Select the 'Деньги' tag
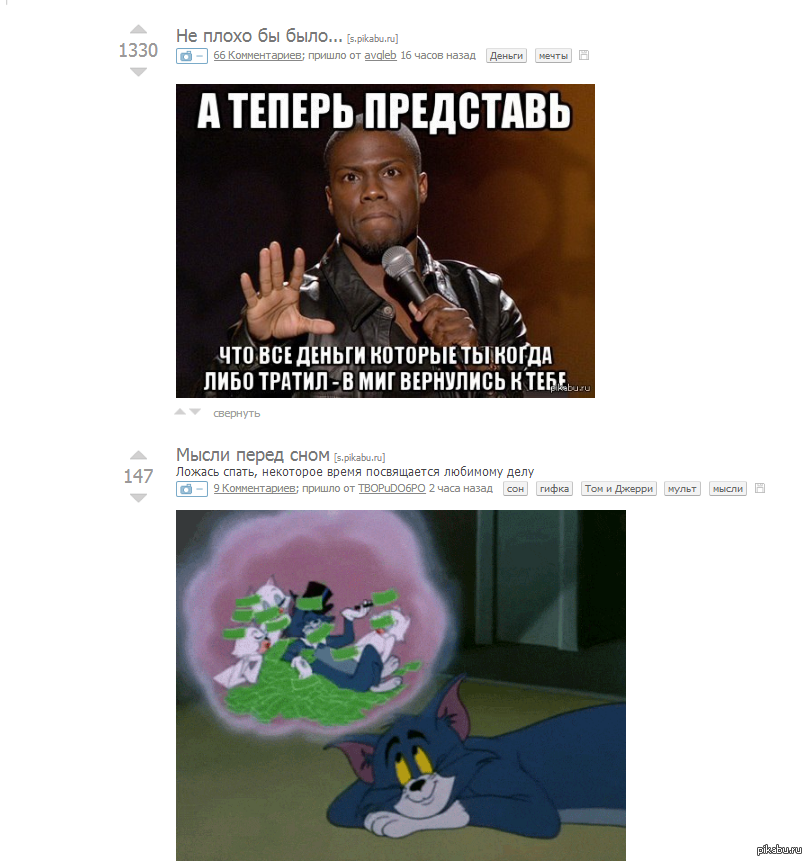 pyautogui.click(x=506, y=55)
